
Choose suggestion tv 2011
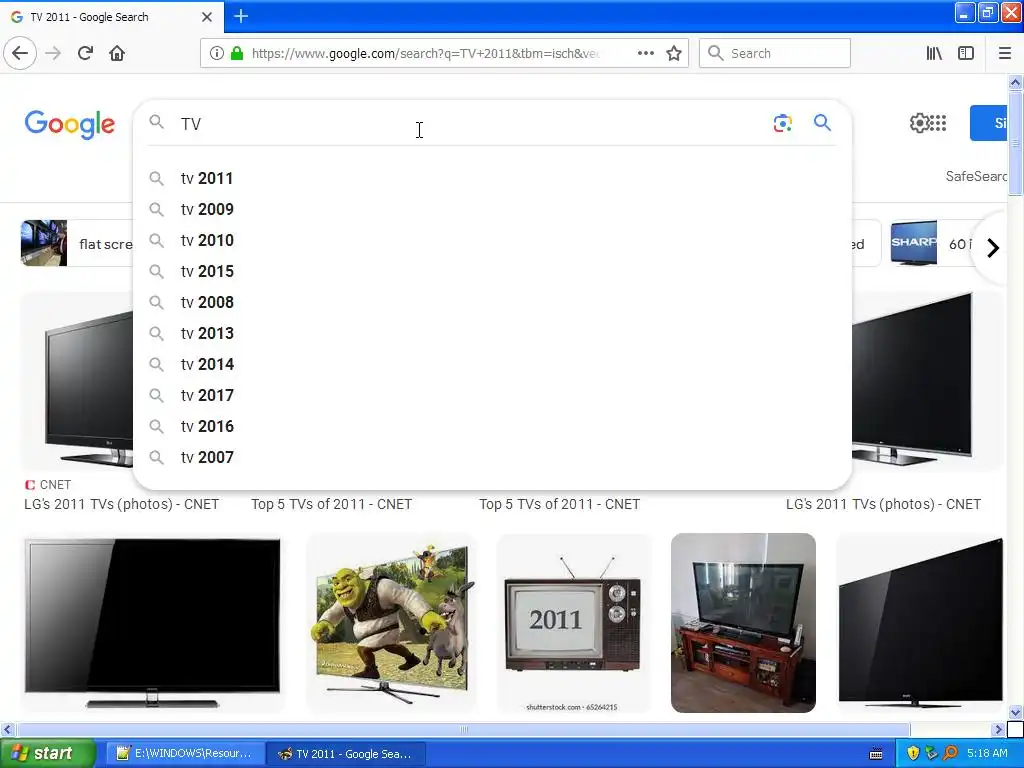click(x=492, y=178)
